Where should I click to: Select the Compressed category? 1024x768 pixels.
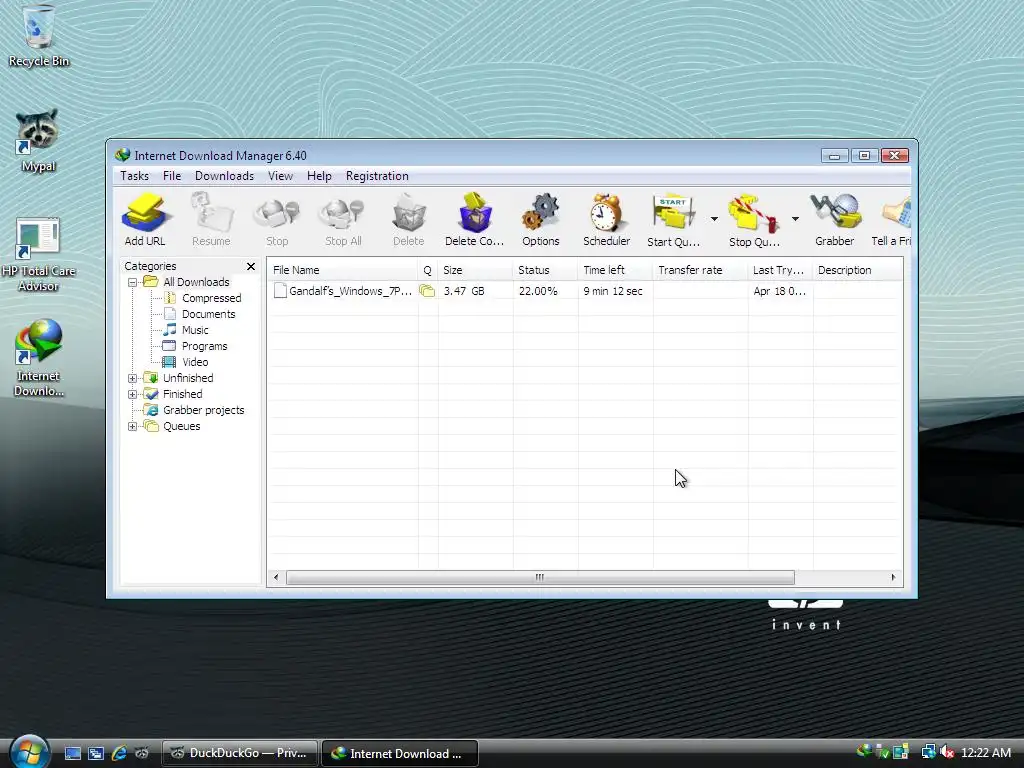pyautogui.click(x=212, y=298)
